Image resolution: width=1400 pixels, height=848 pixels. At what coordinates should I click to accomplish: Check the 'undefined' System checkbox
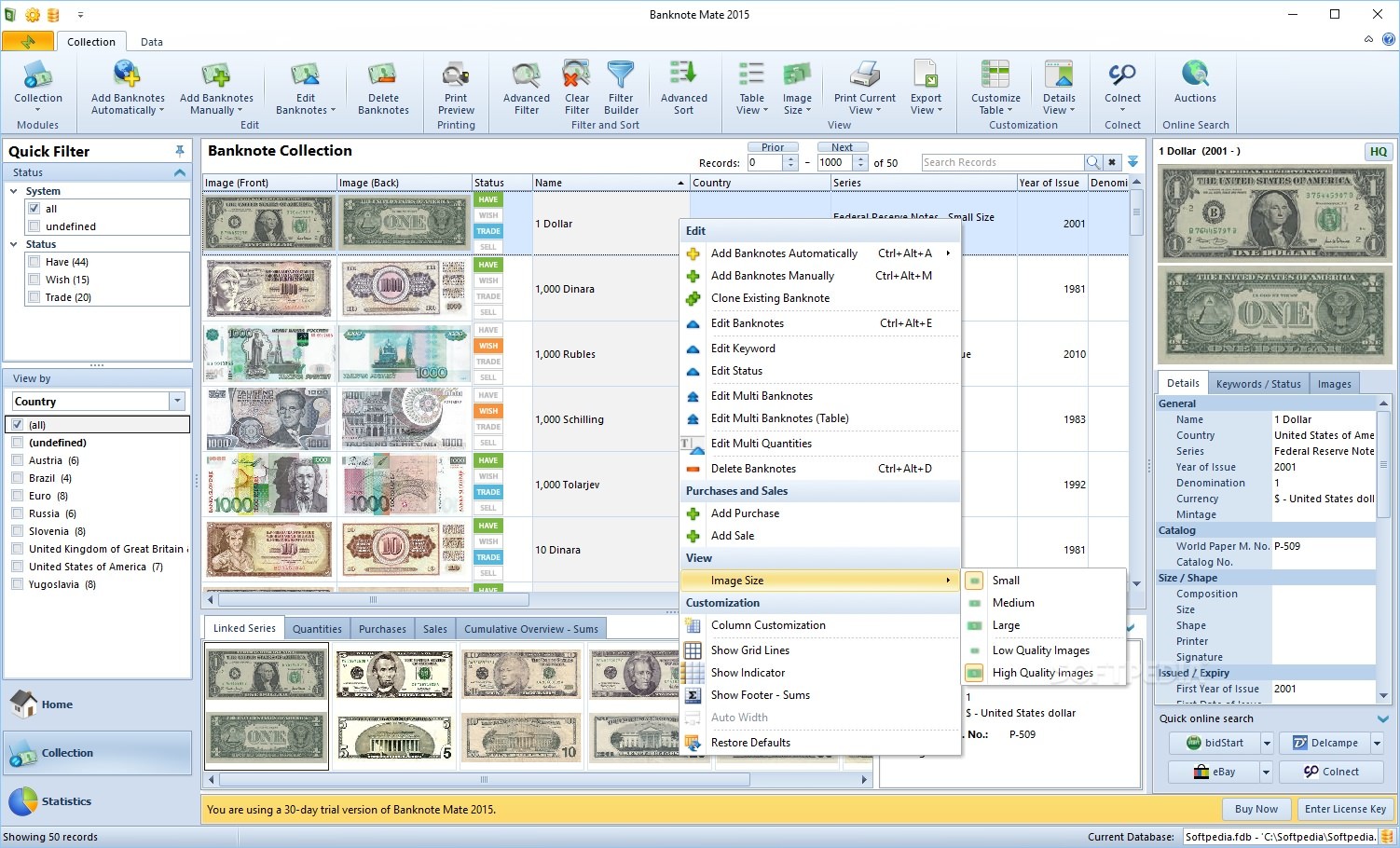point(34,226)
